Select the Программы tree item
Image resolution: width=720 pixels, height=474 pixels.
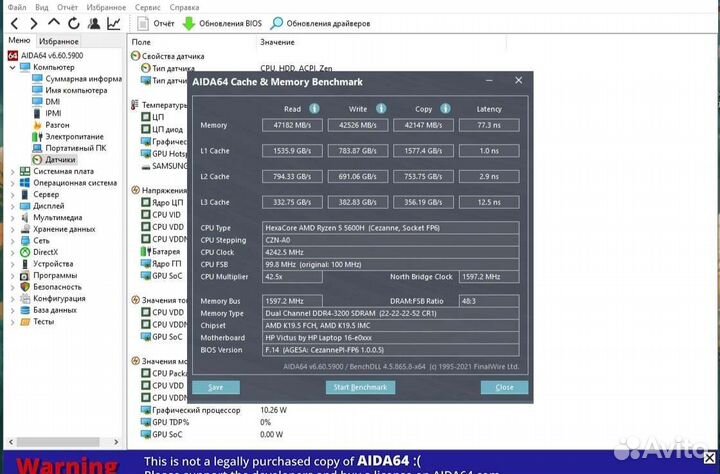click(x=48, y=275)
